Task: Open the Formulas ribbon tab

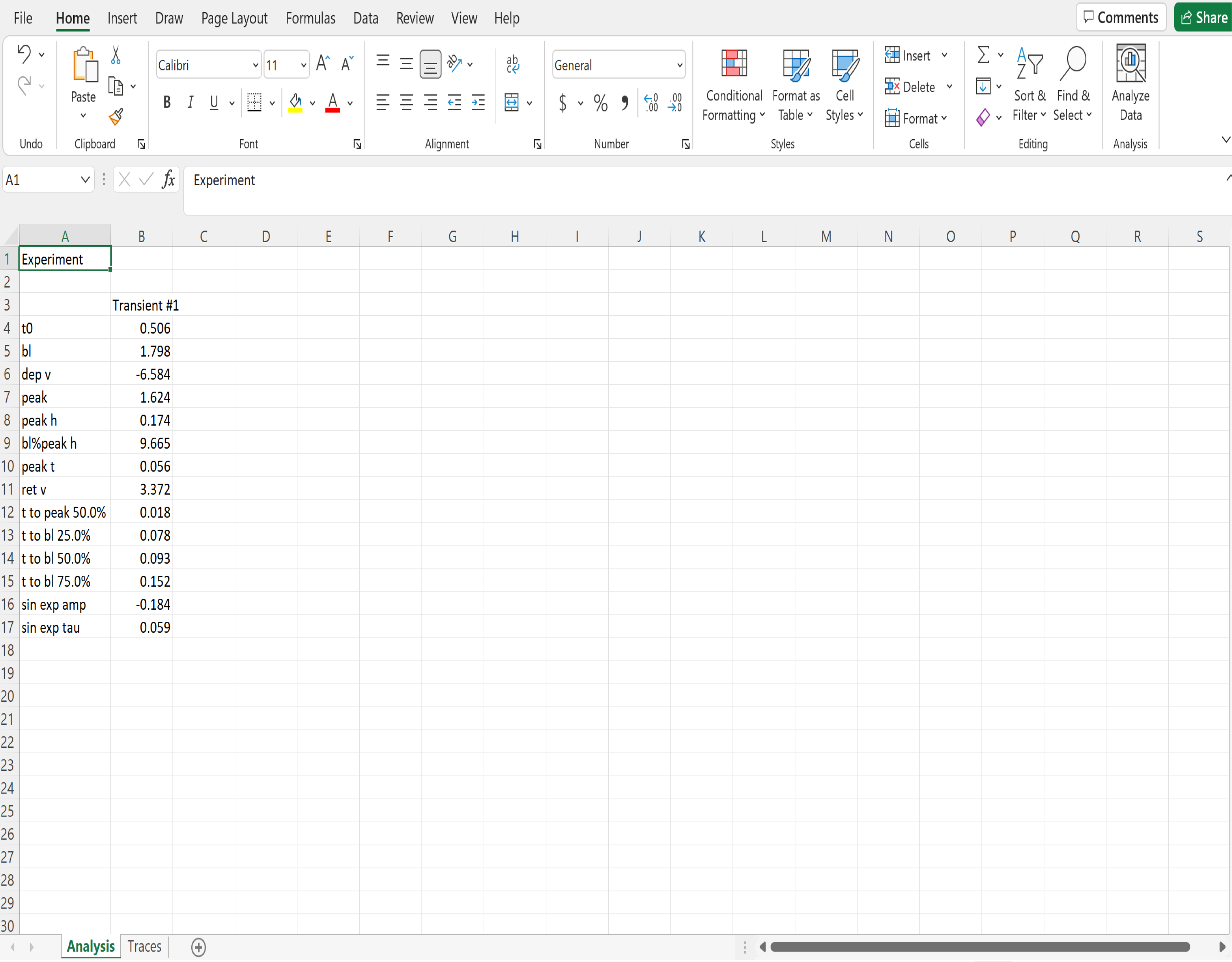Action: [x=310, y=18]
